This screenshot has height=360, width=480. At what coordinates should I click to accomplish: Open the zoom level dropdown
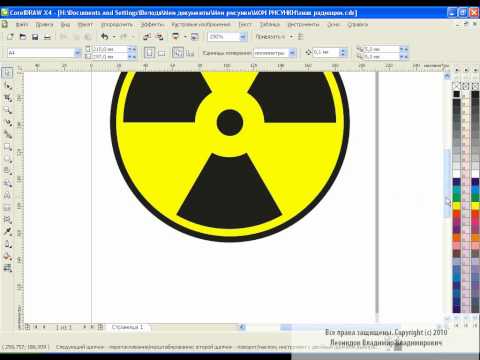coord(243,37)
